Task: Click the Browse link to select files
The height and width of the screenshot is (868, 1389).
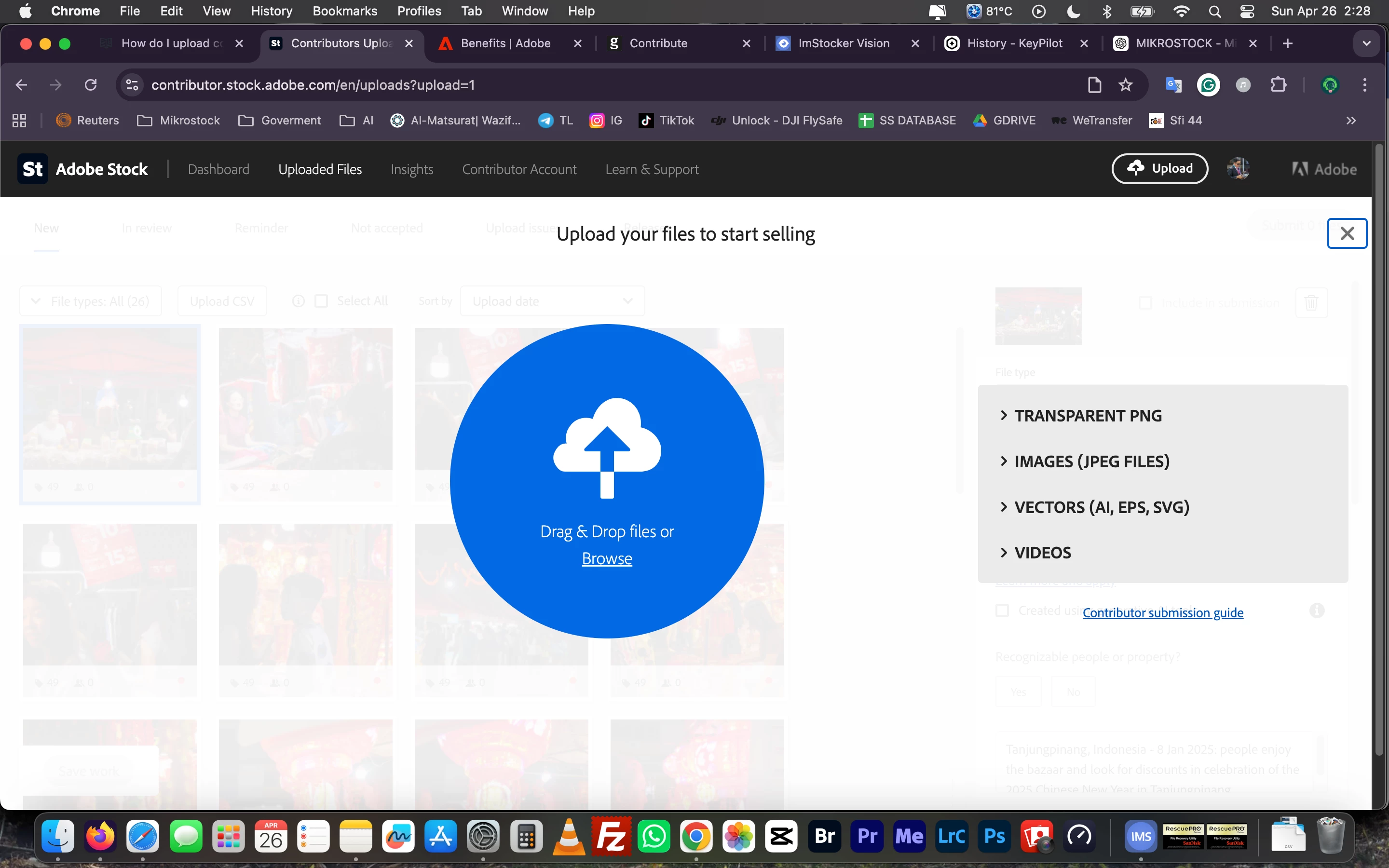Action: (607, 558)
